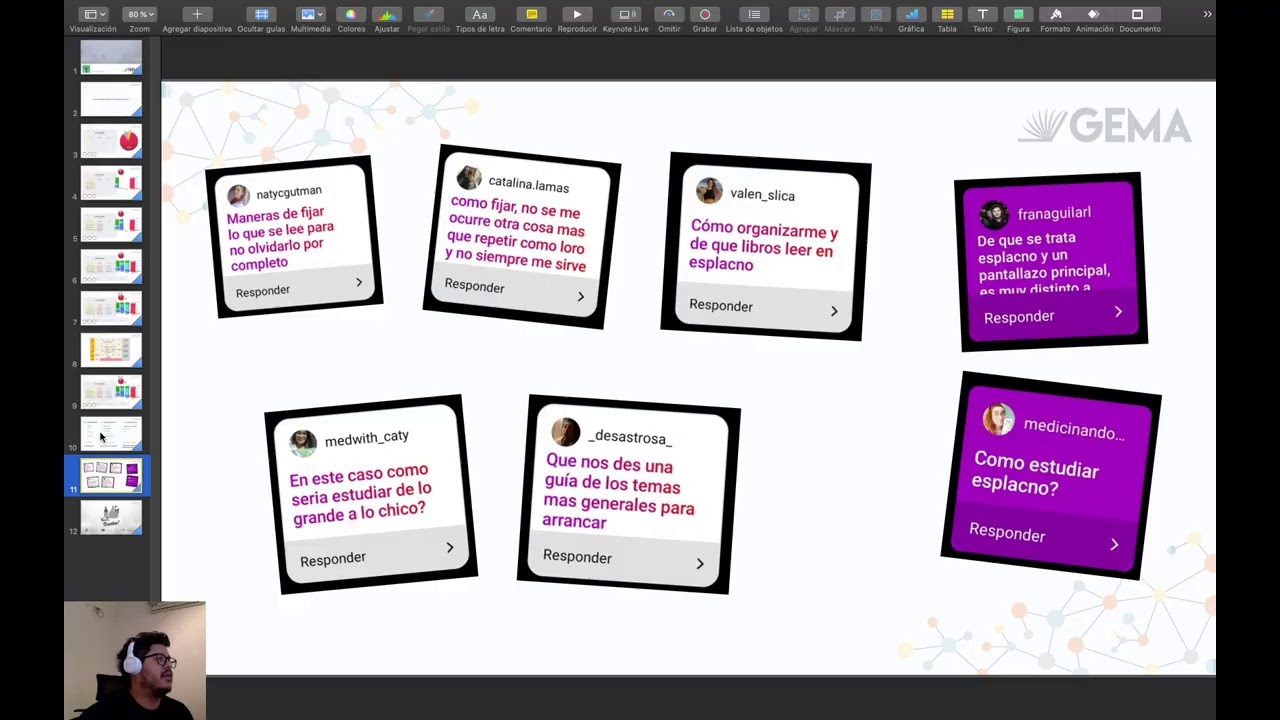Open Tipos de letra panel
This screenshot has height=720, width=1280.
(x=480, y=14)
